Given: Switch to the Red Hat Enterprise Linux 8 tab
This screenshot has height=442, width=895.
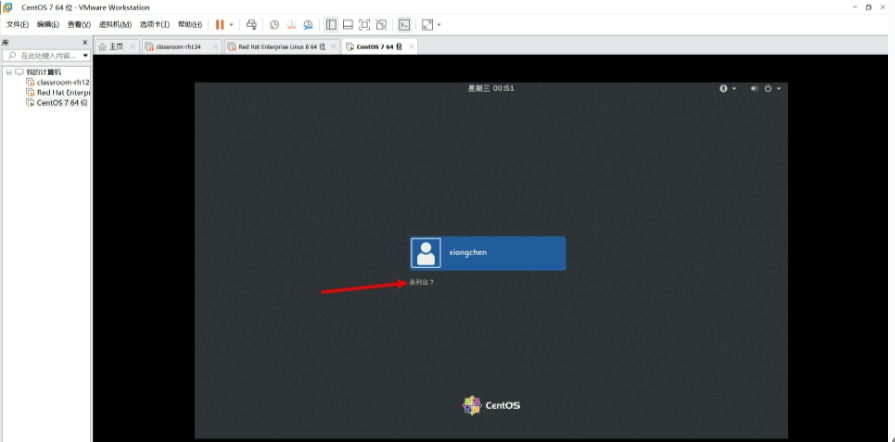Looking at the screenshot, I should click(x=282, y=47).
